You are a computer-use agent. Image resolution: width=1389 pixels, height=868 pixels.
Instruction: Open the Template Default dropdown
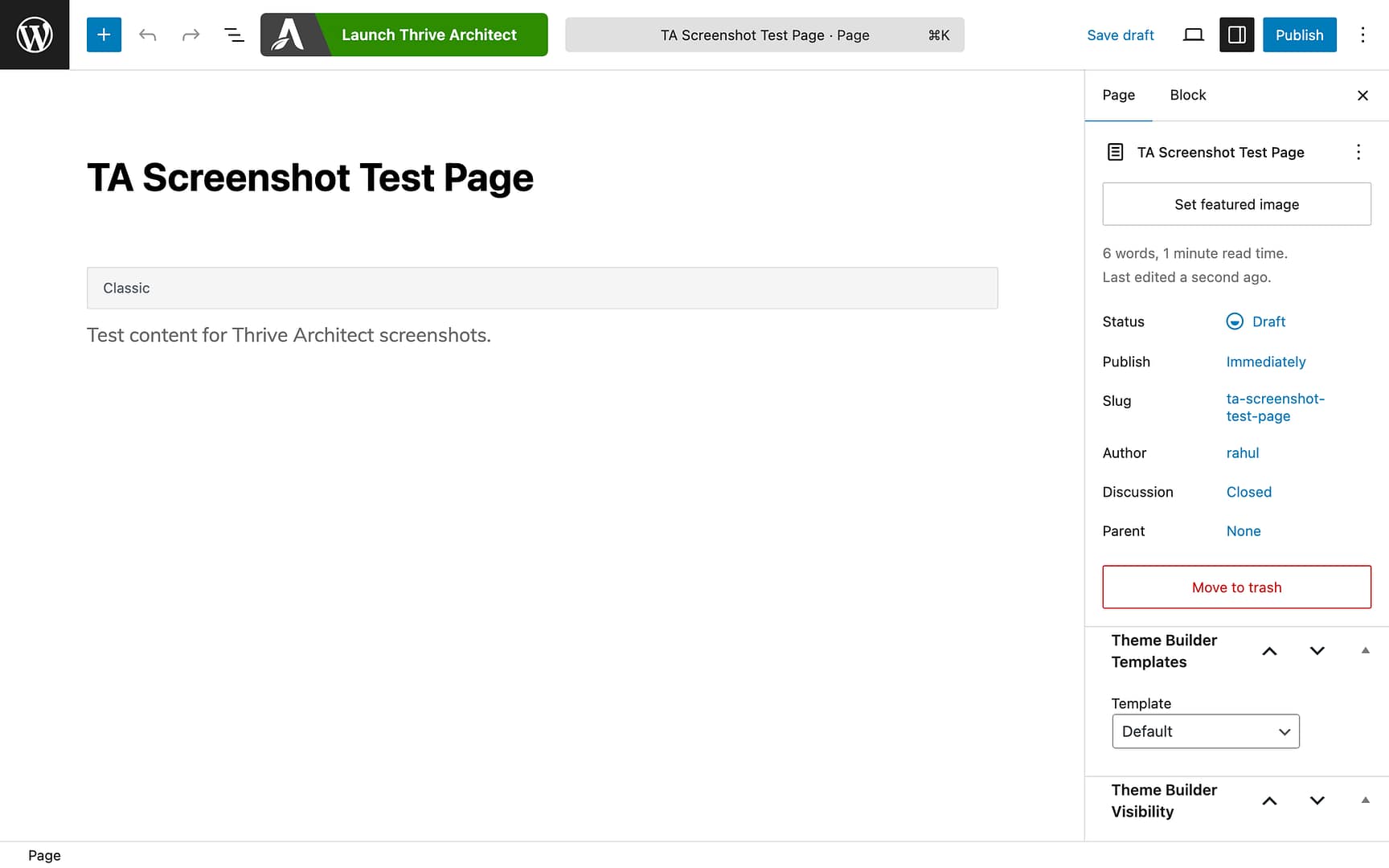(1205, 731)
